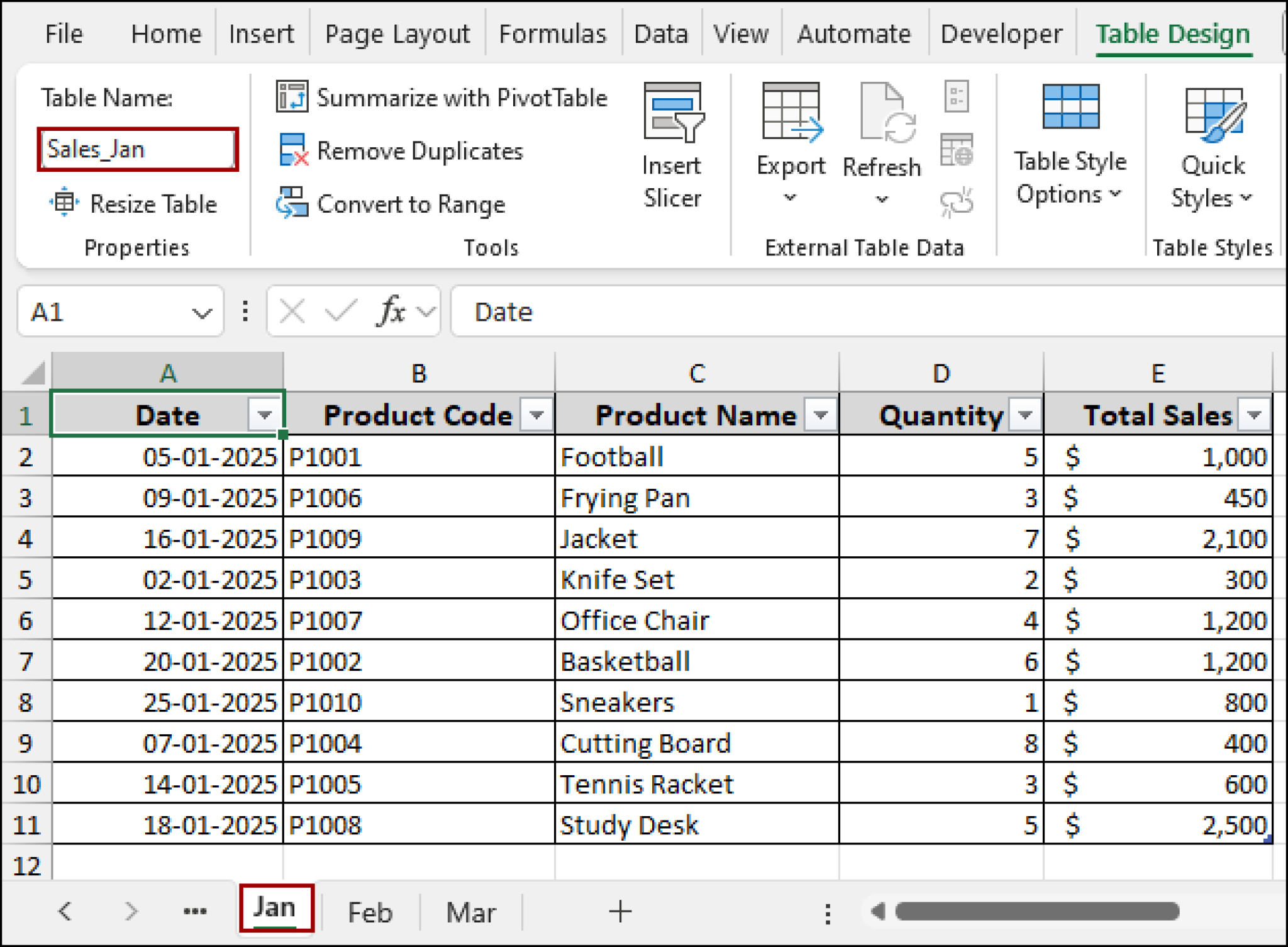Add a new sheet with the plus button
The image size is (1288, 947).
pyautogui.click(x=620, y=911)
